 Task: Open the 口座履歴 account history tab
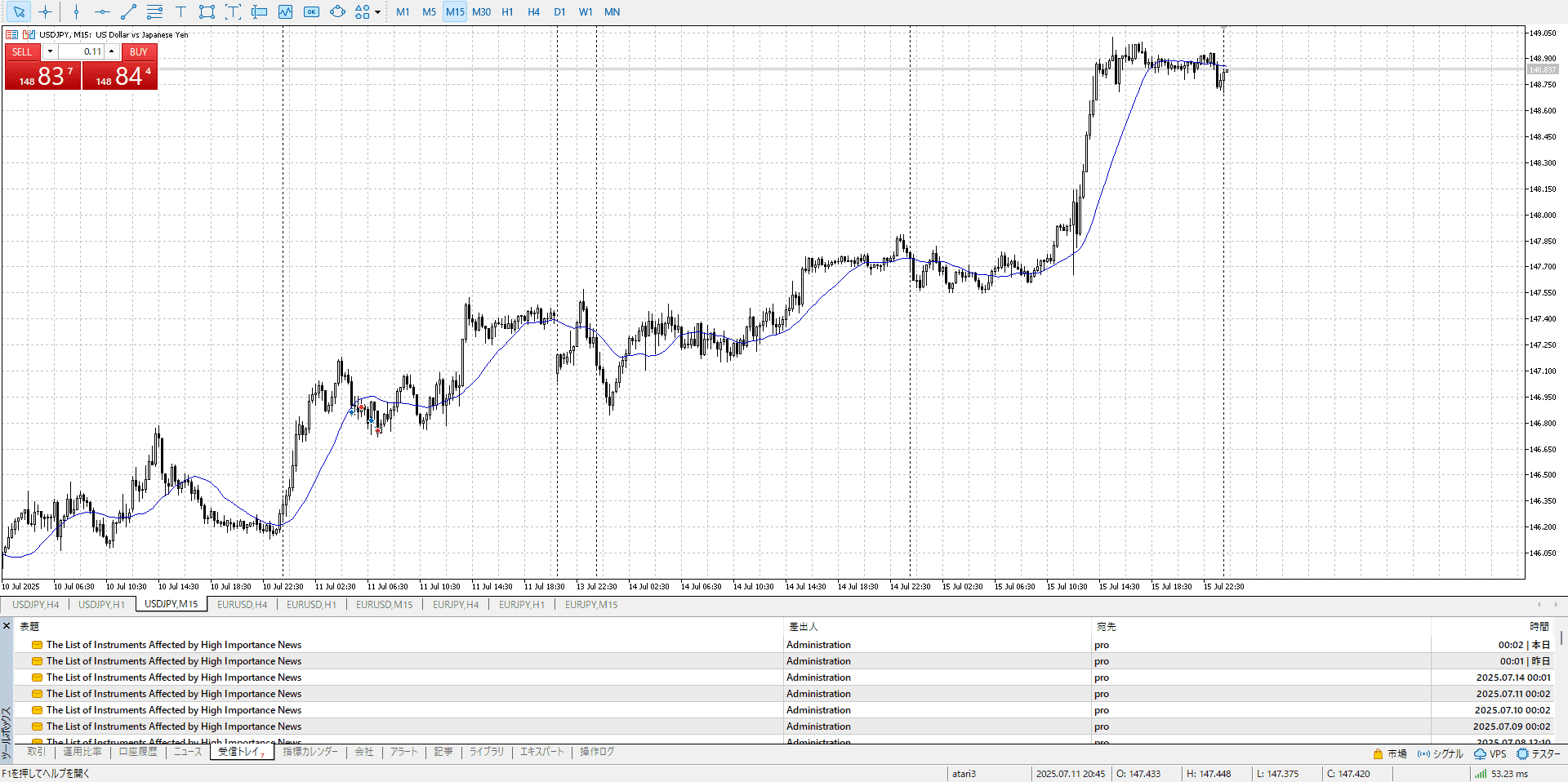click(138, 752)
